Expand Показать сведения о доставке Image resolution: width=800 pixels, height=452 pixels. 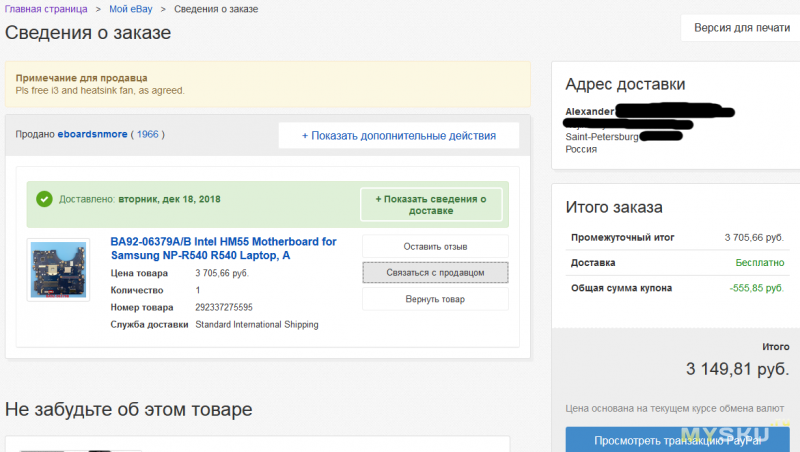[431, 205]
